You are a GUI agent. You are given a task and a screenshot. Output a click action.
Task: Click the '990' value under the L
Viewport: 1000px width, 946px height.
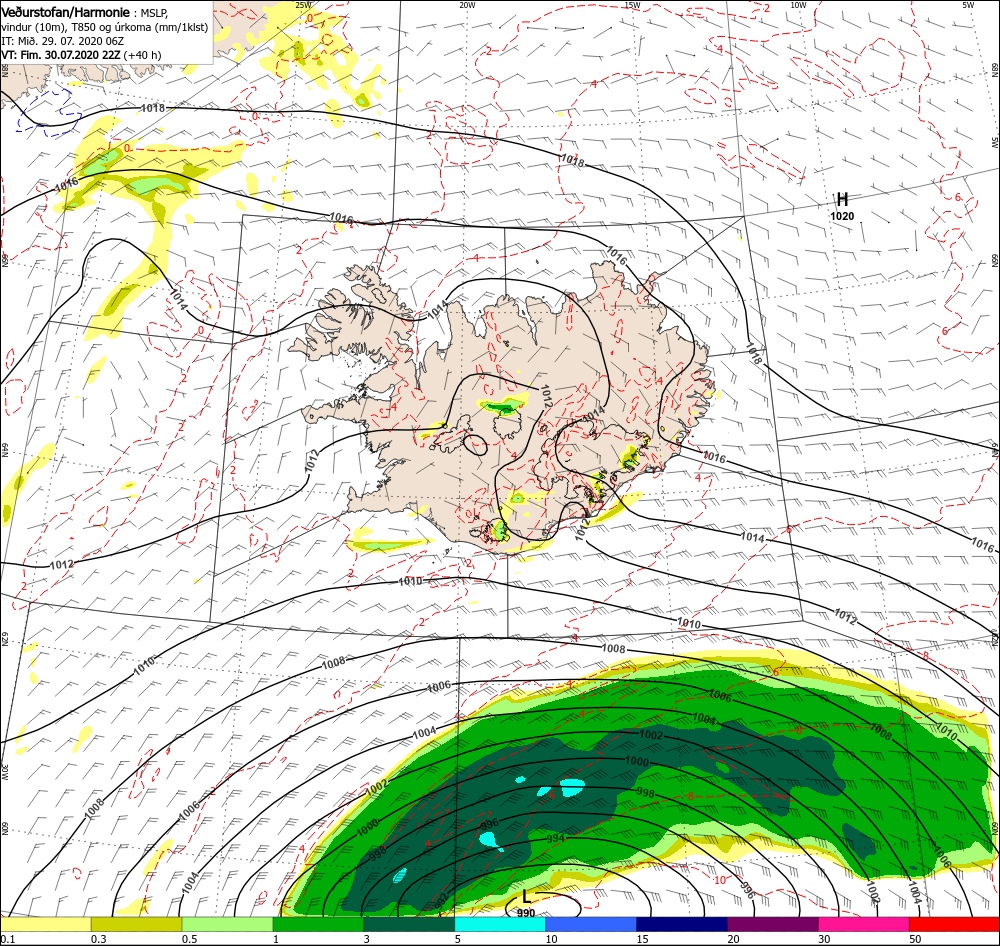526,913
